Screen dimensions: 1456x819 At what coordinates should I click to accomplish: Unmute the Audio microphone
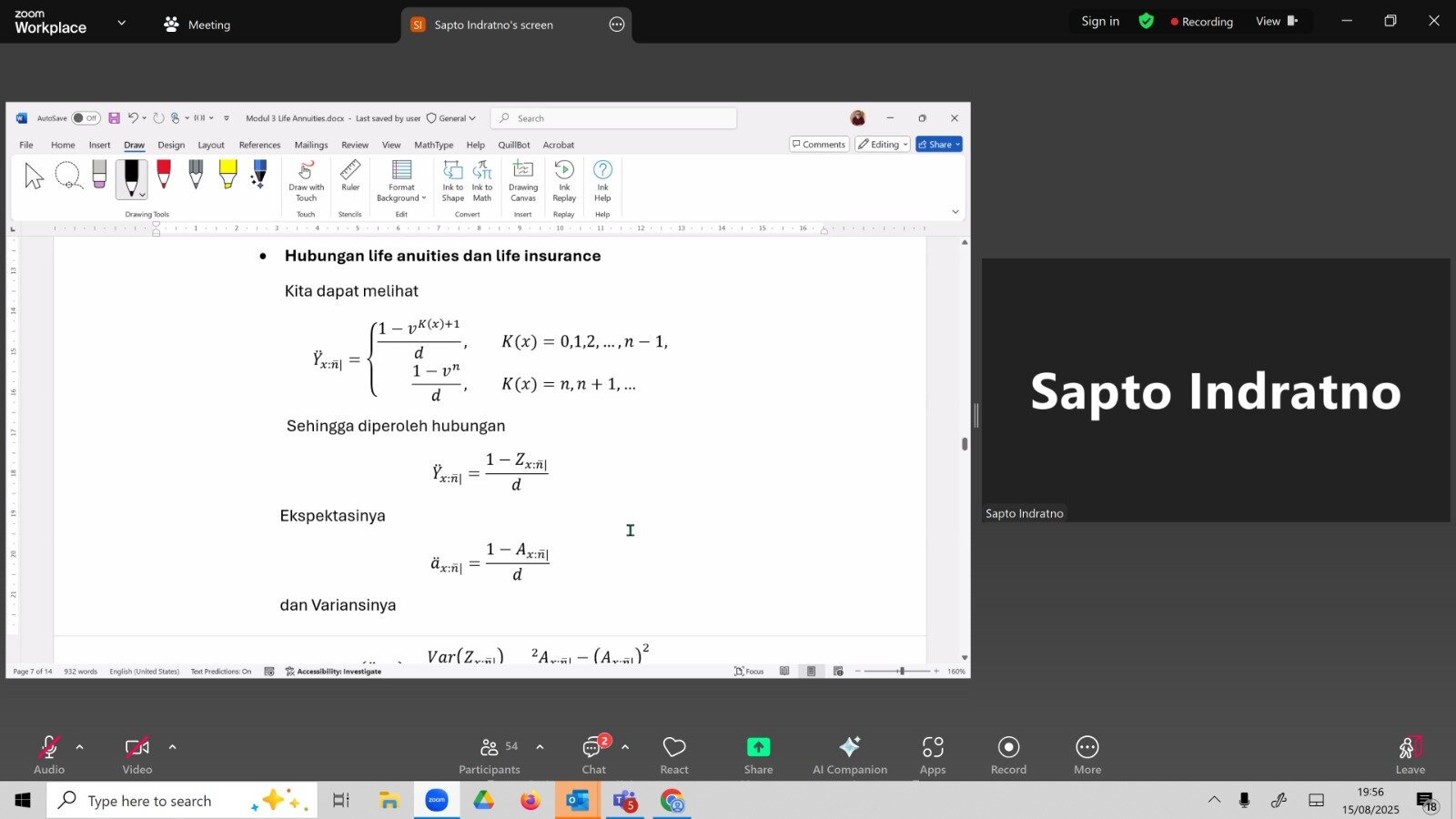click(49, 748)
